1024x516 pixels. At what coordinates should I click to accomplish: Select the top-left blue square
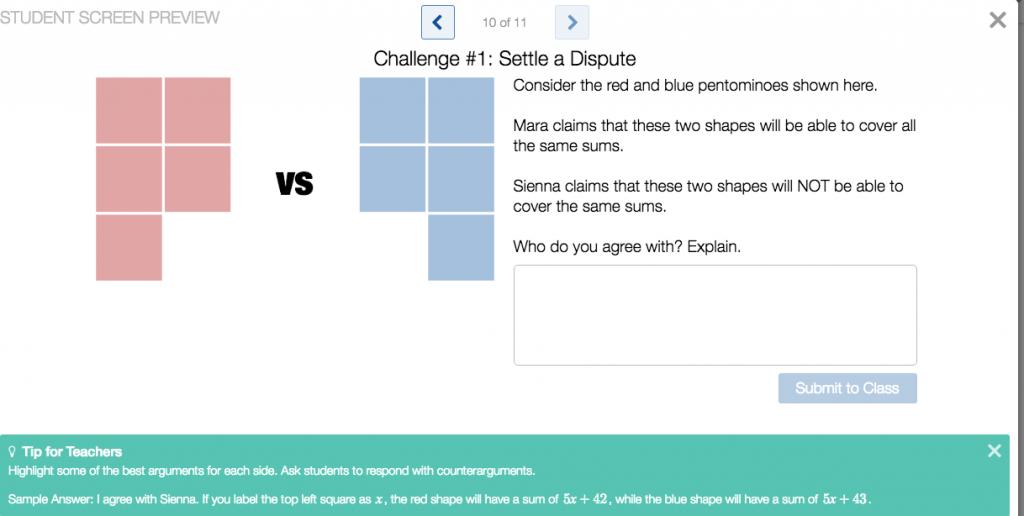(x=392, y=110)
